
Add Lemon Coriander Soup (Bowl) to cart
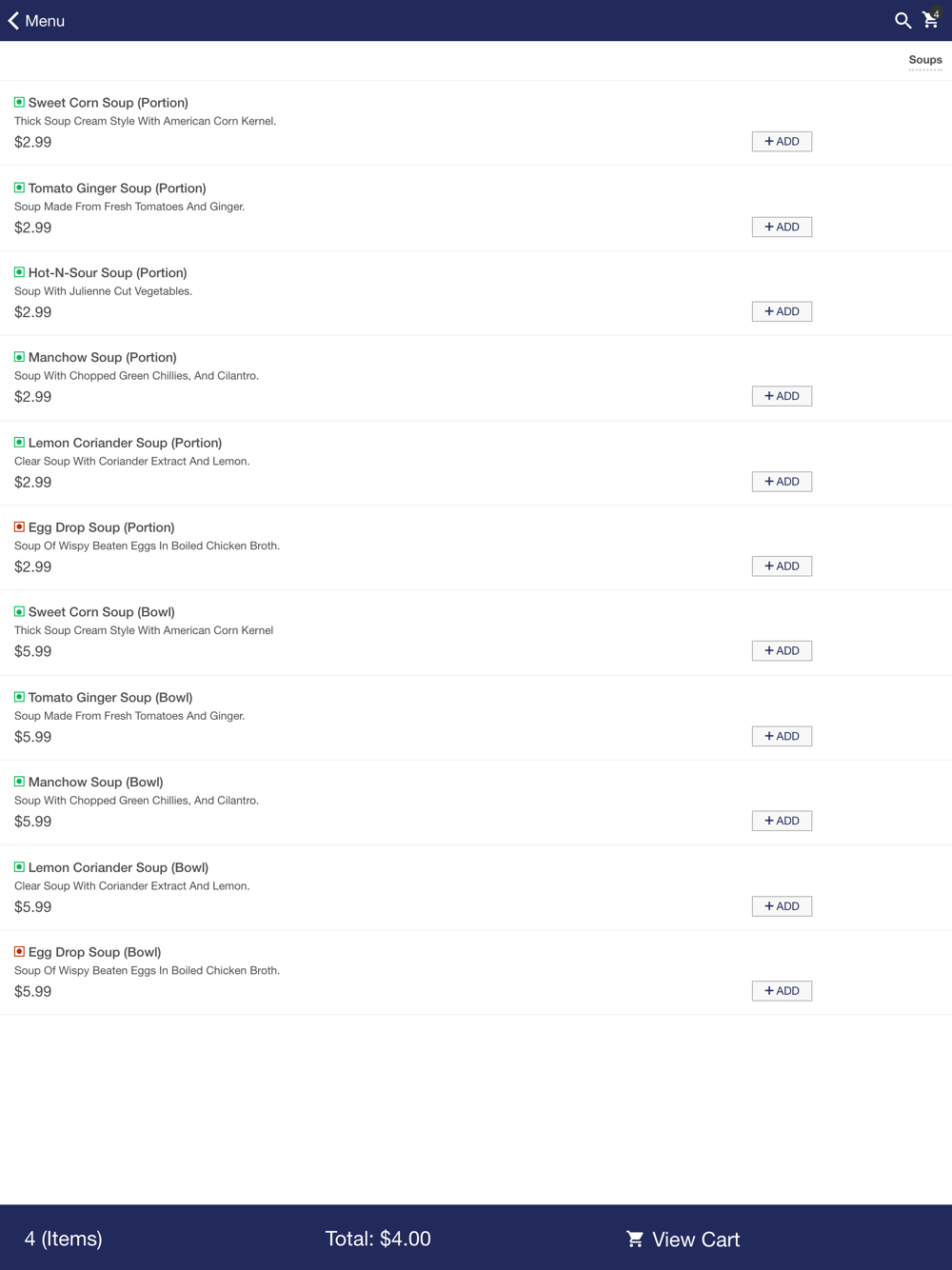click(782, 906)
